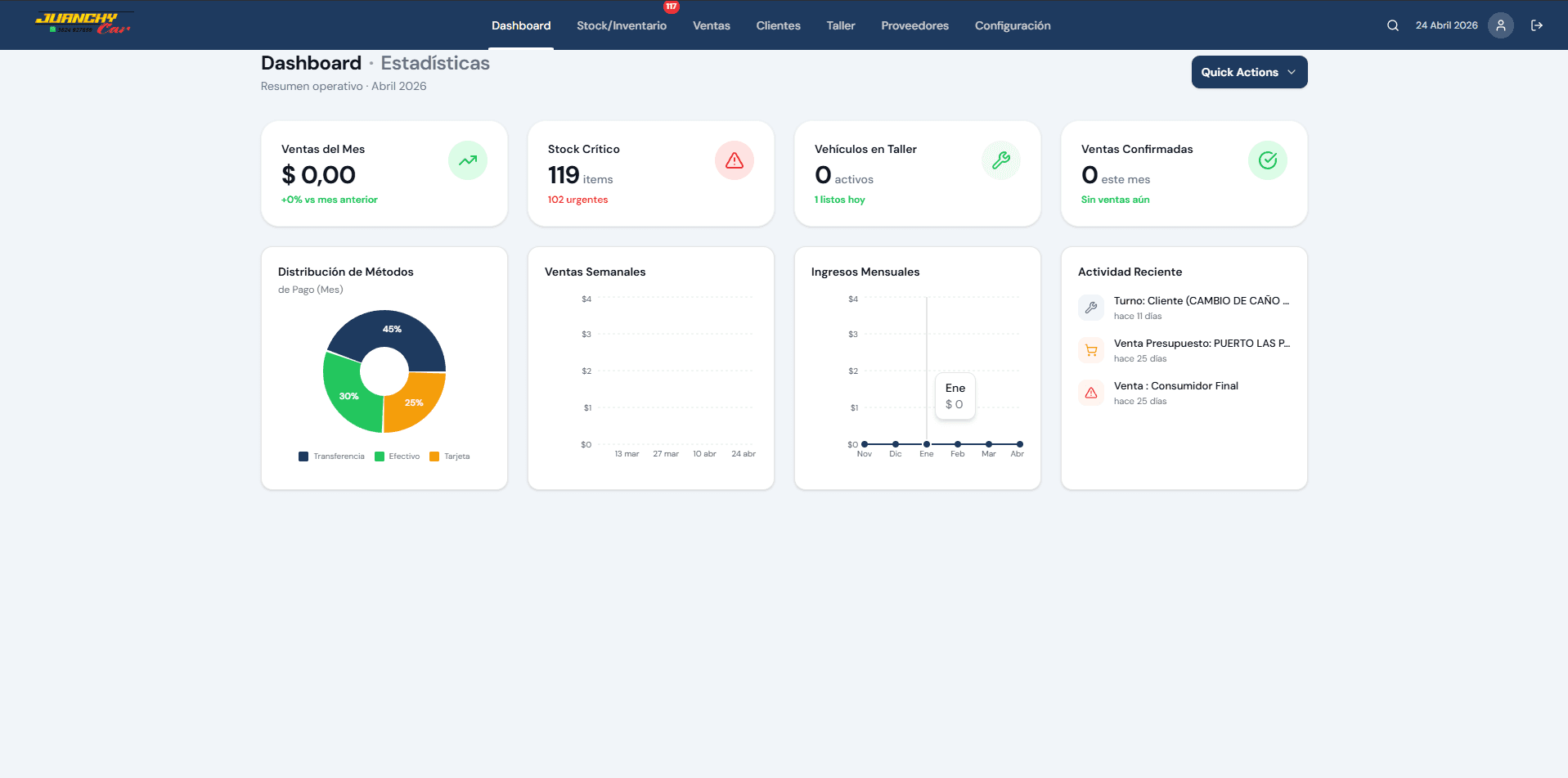1568x778 pixels.
Task: Open the Configuración tab
Action: [x=1013, y=25]
